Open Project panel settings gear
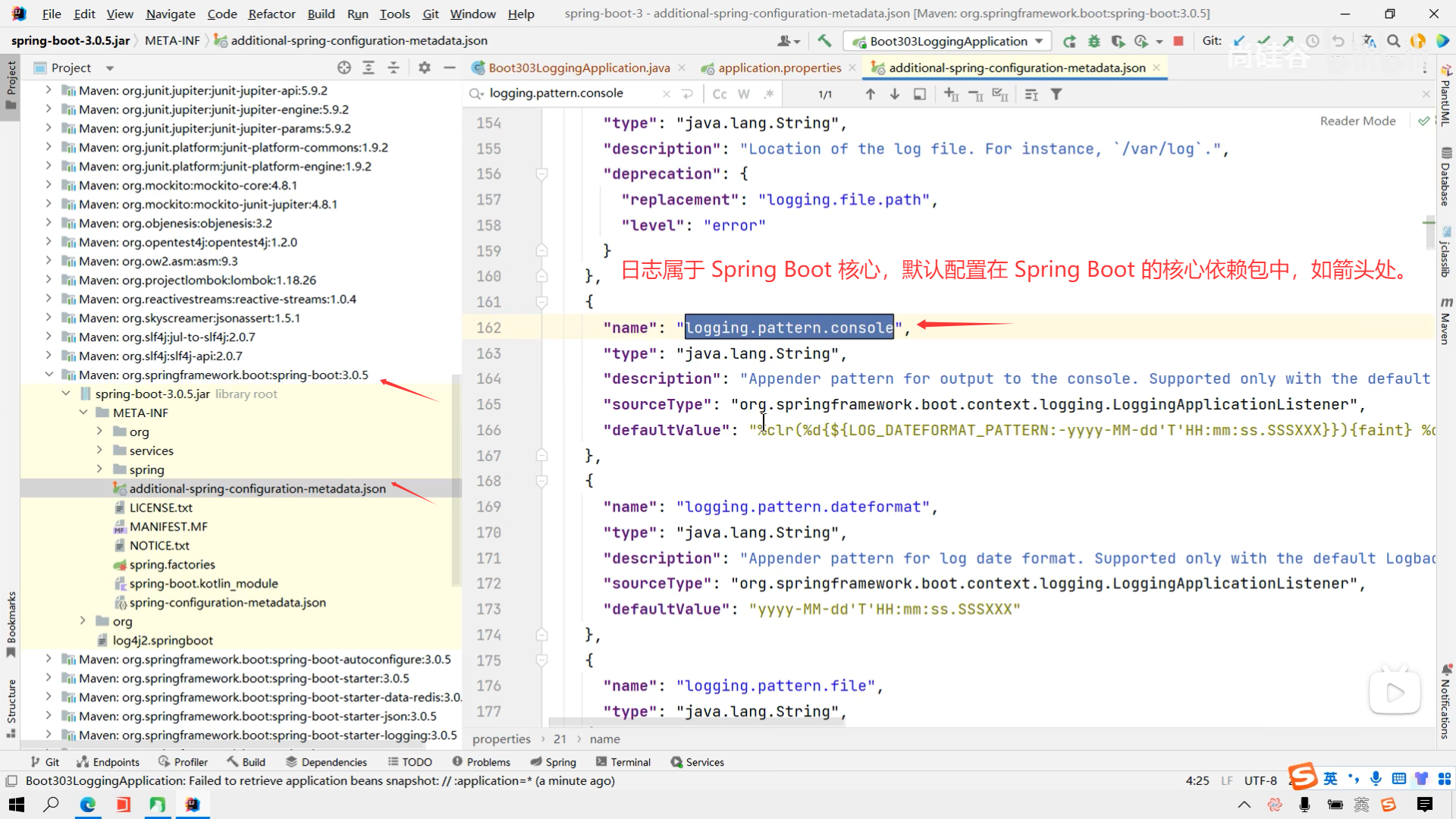 (425, 67)
